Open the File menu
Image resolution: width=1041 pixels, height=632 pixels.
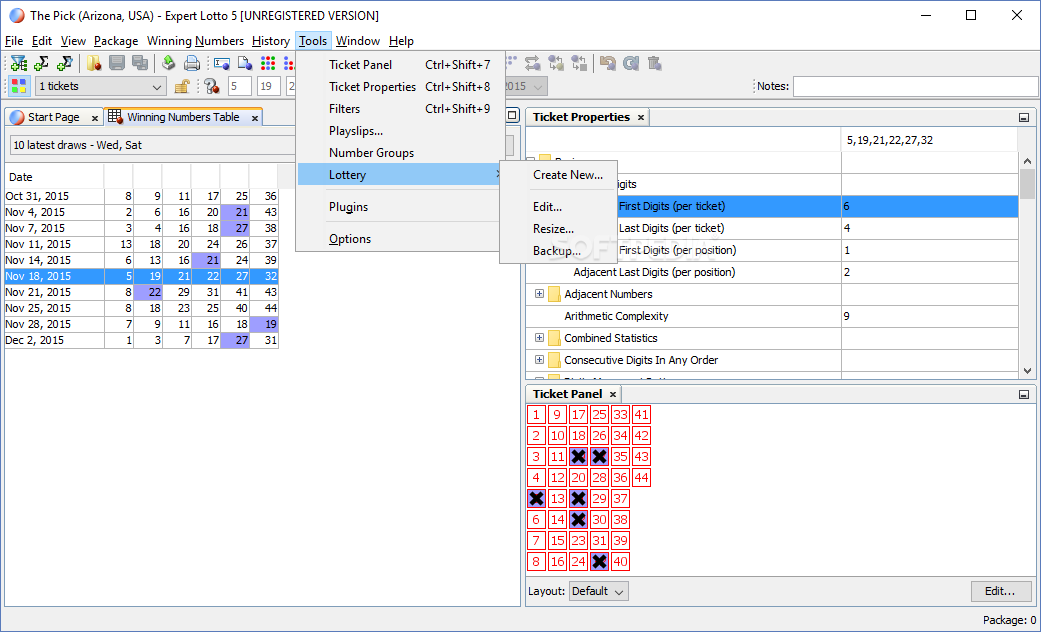[14, 41]
